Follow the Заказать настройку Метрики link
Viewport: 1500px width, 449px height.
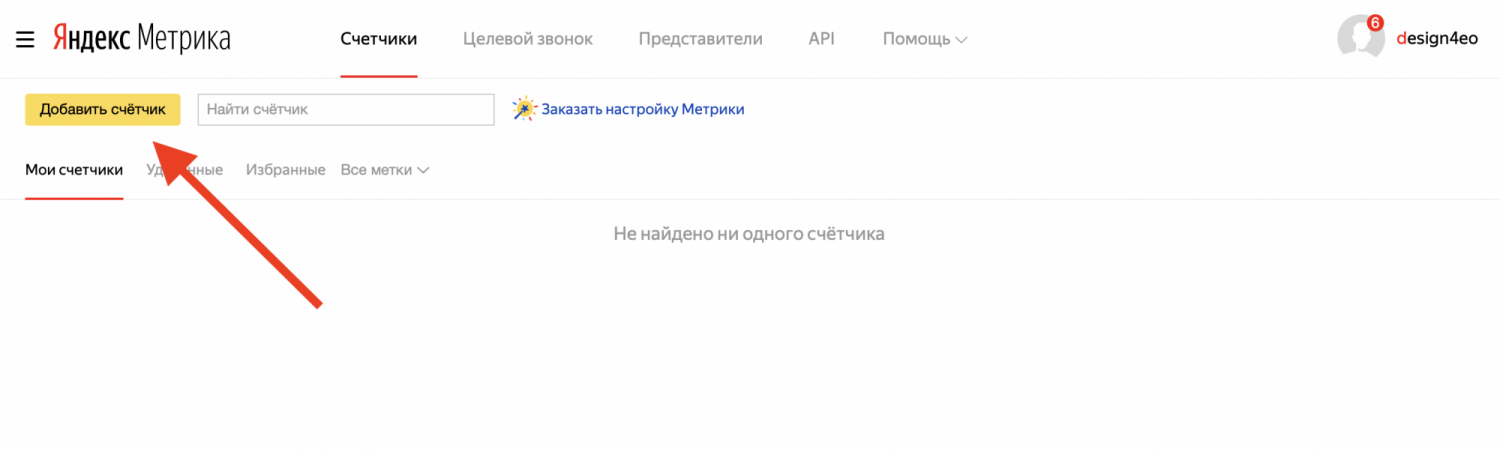click(642, 109)
